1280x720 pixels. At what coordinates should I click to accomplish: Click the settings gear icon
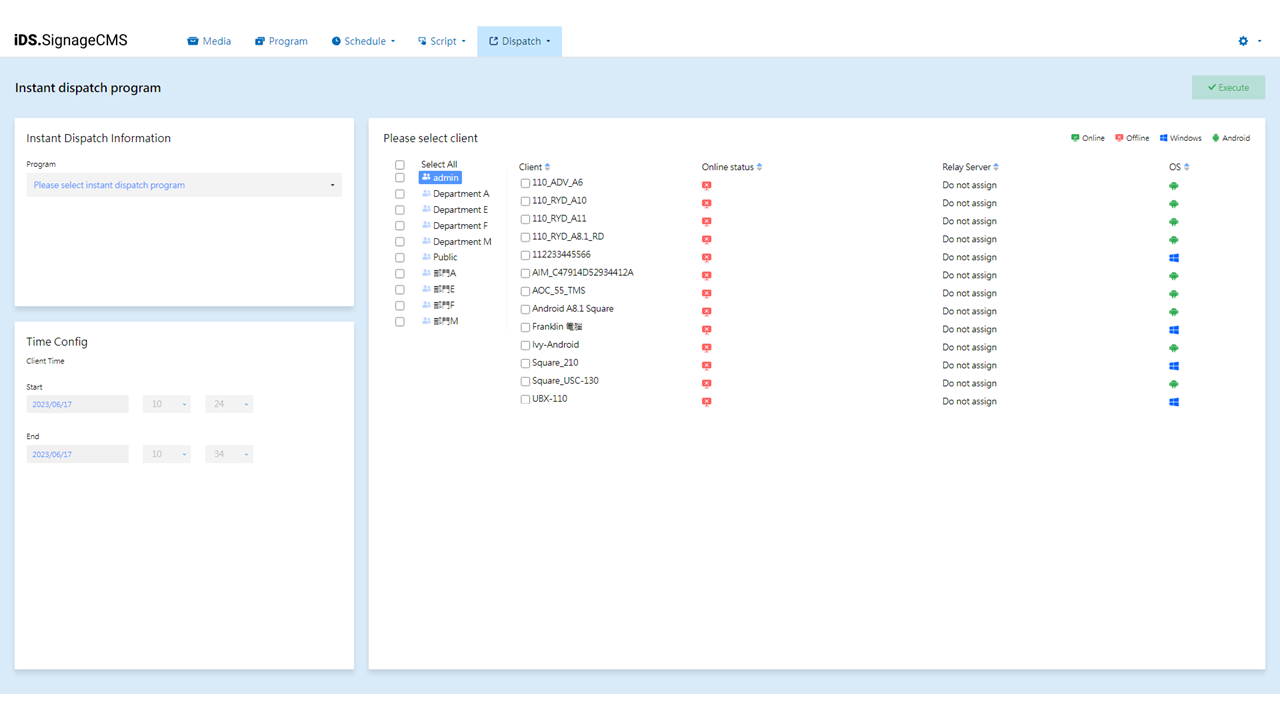[x=1243, y=41]
